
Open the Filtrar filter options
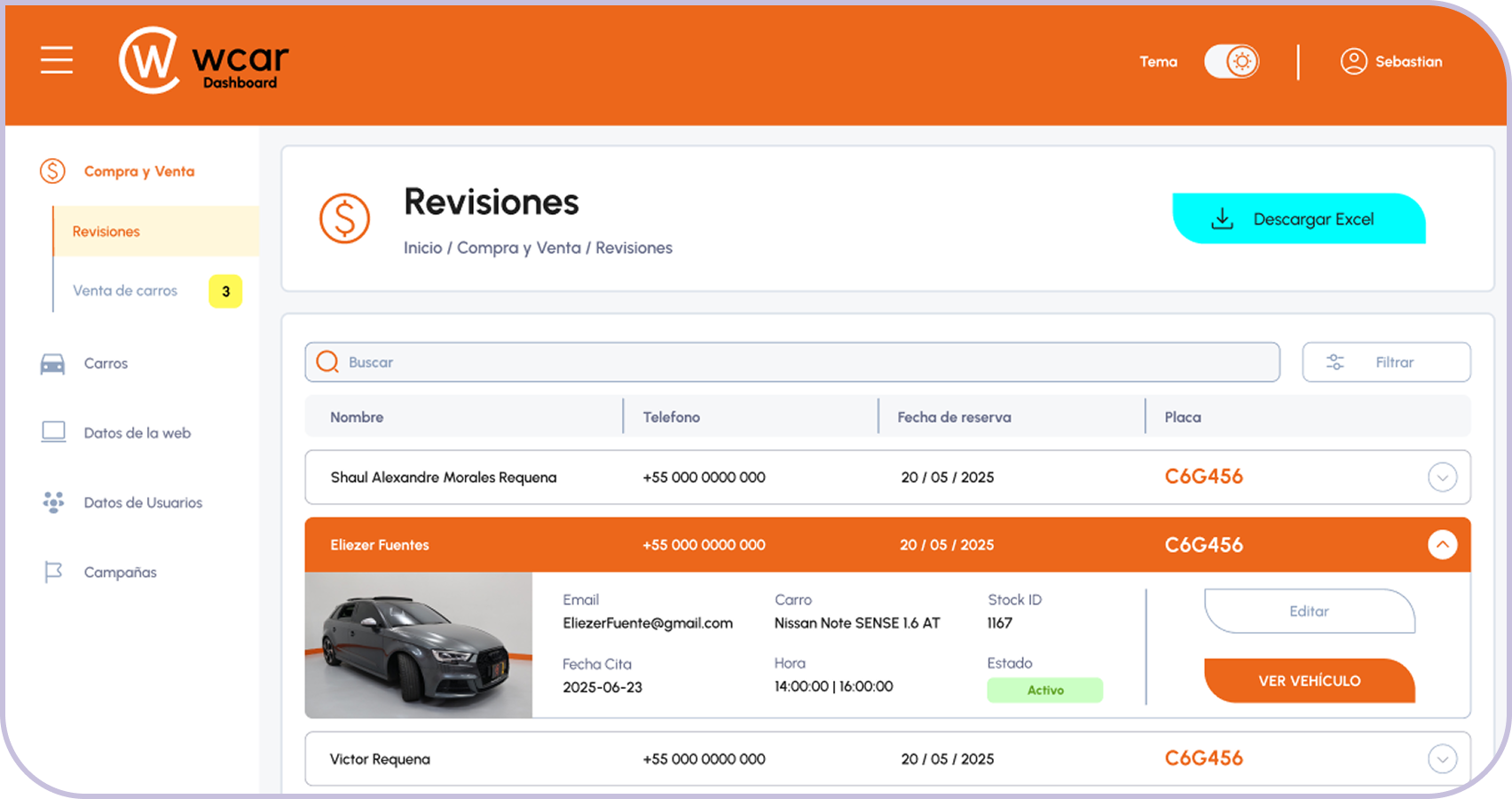pos(1385,362)
